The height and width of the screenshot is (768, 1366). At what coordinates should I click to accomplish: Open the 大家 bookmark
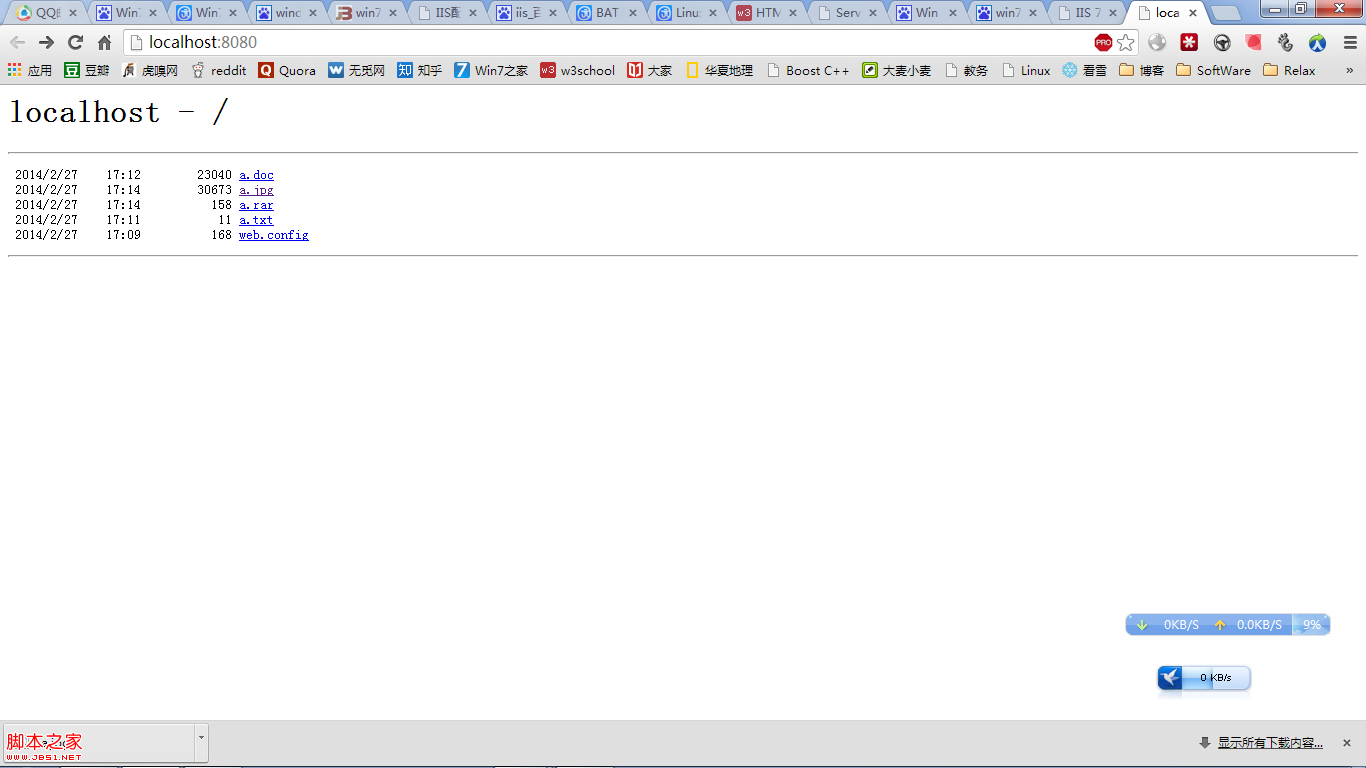click(x=650, y=70)
